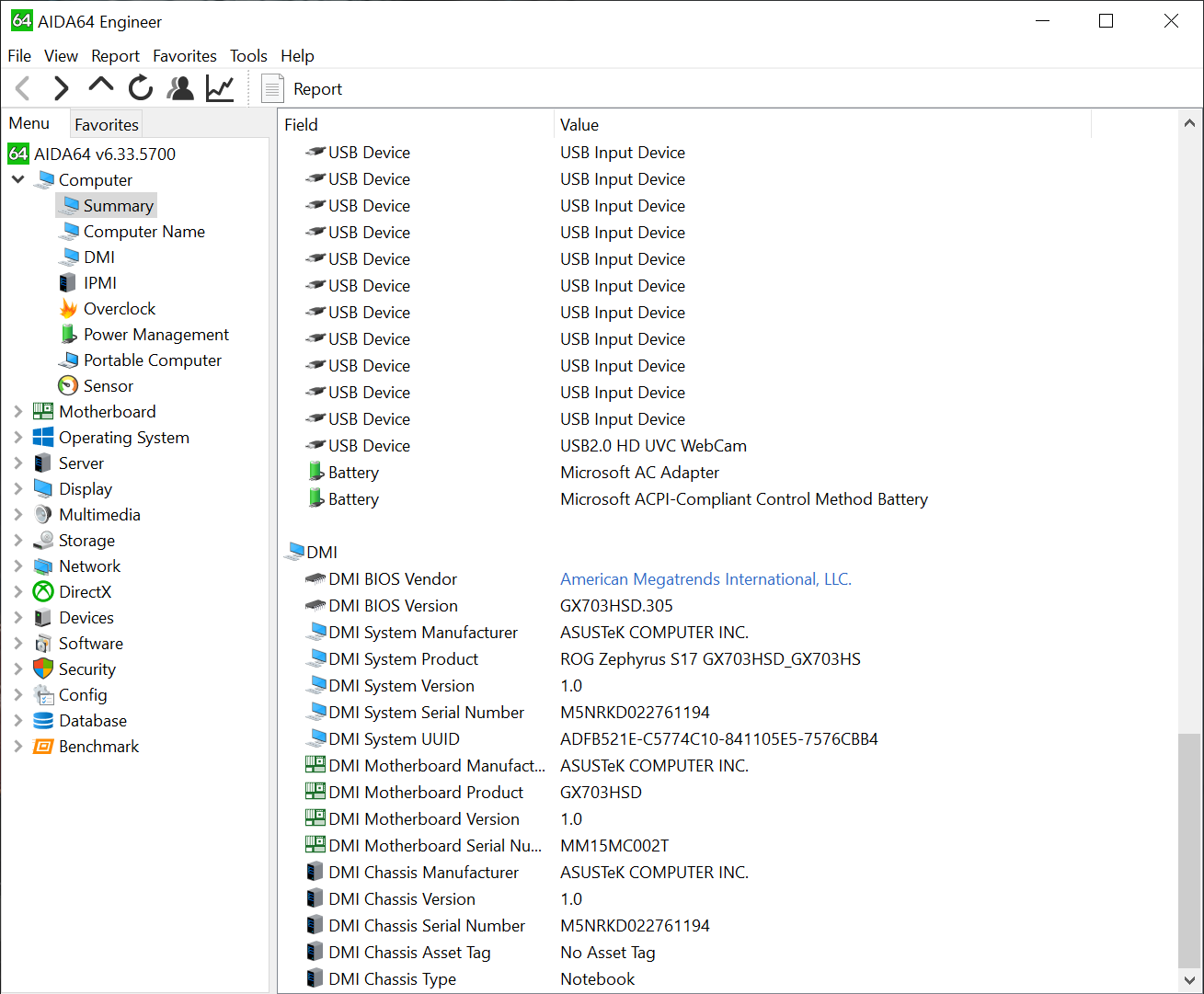Click the Report toolbar label
This screenshot has height=994, width=1204.
pos(317,89)
